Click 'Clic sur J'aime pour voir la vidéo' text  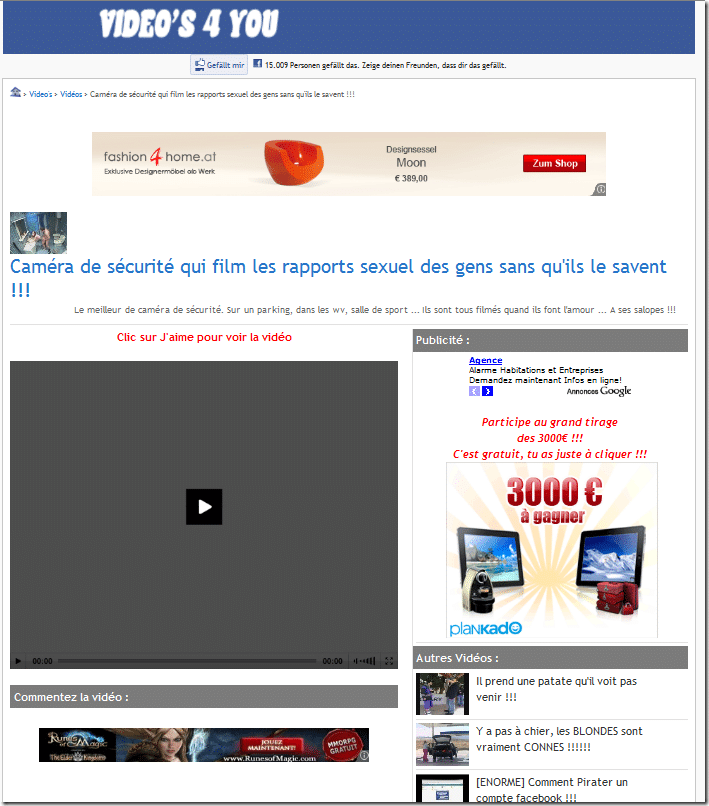[x=204, y=337]
